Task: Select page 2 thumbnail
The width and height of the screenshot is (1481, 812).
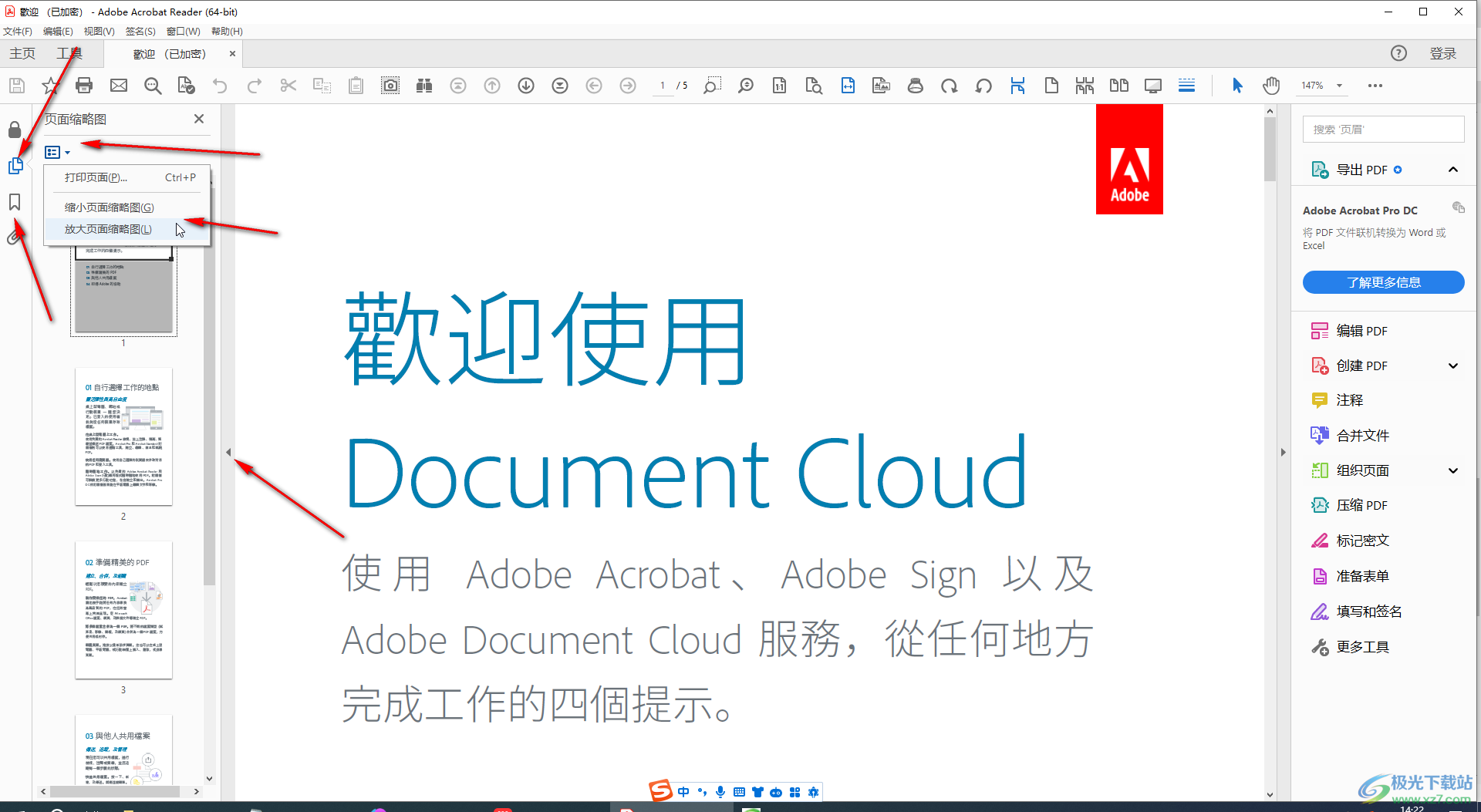Action: click(123, 436)
